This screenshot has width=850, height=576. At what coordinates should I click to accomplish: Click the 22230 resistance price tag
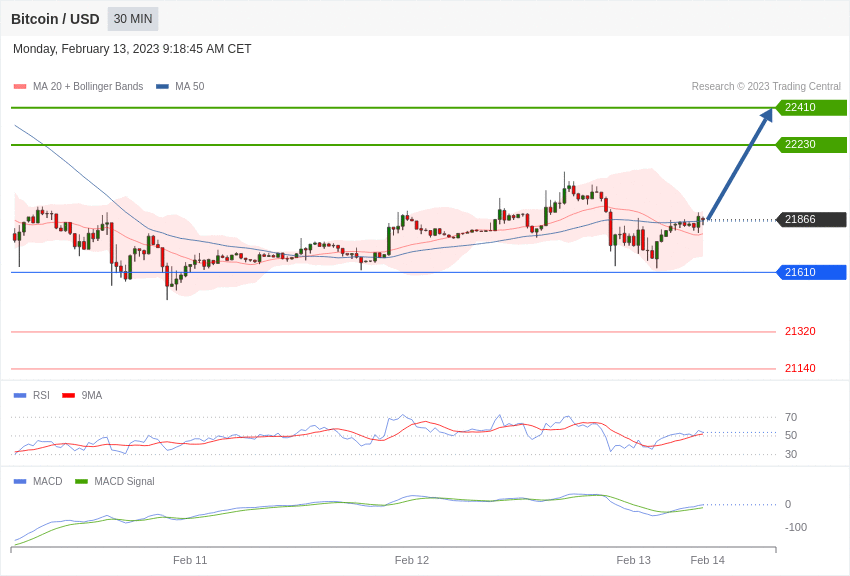tap(811, 145)
